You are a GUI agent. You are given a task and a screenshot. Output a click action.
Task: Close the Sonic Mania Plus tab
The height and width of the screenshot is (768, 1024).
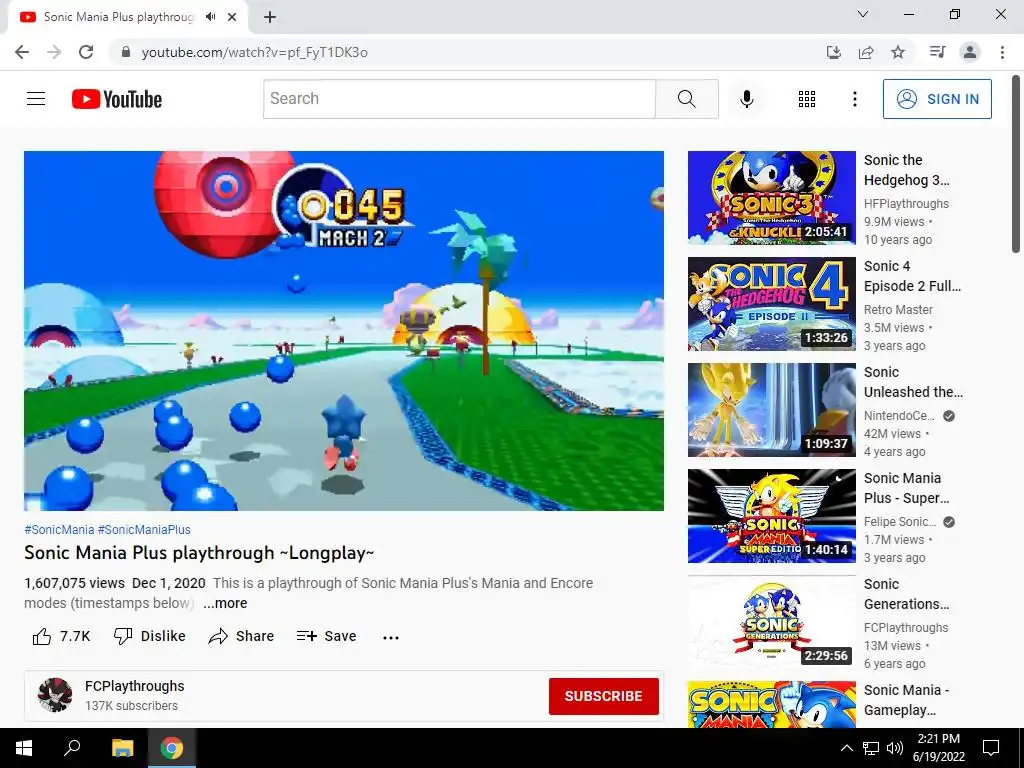[232, 17]
